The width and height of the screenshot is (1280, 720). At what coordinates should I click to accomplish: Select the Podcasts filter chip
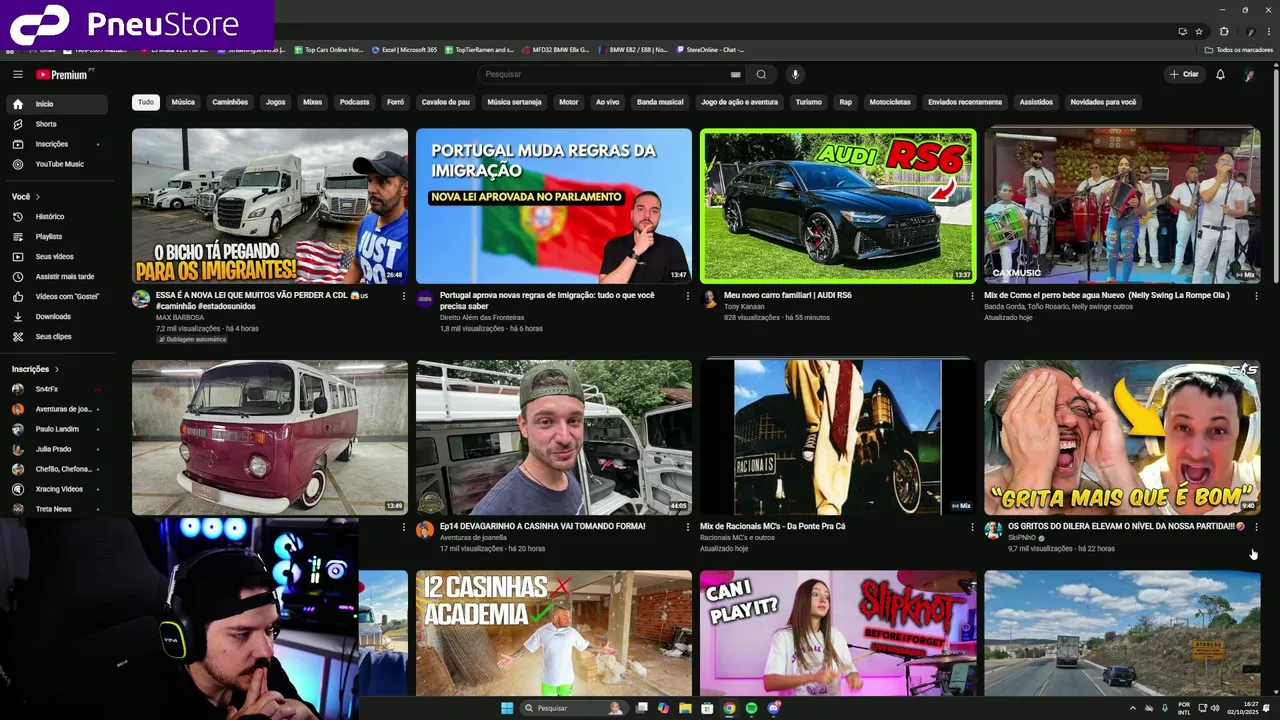(355, 102)
